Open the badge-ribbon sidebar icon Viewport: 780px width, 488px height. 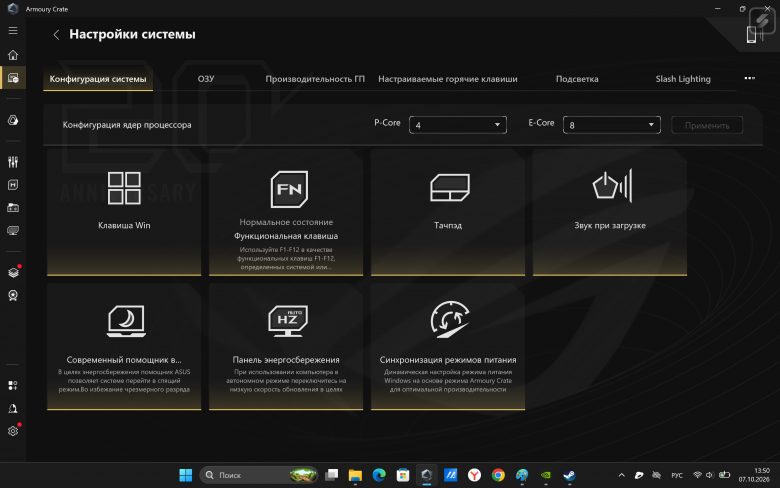point(13,295)
